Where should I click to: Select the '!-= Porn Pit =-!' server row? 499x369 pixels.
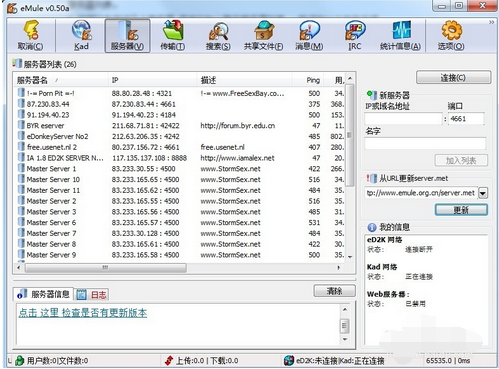[180, 93]
